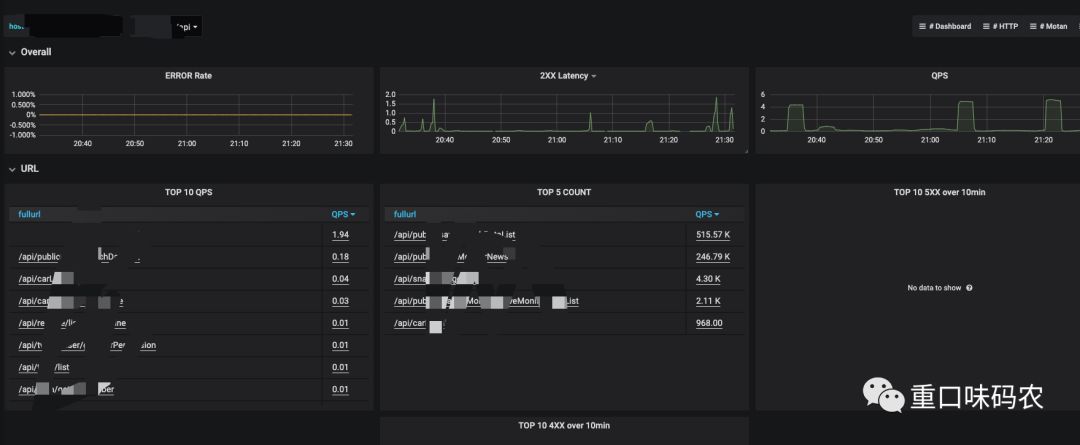Select the 515.57 K count cell
Image resolution: width=1080 pixels, height=445 pixels.
[x=713, y=235]
